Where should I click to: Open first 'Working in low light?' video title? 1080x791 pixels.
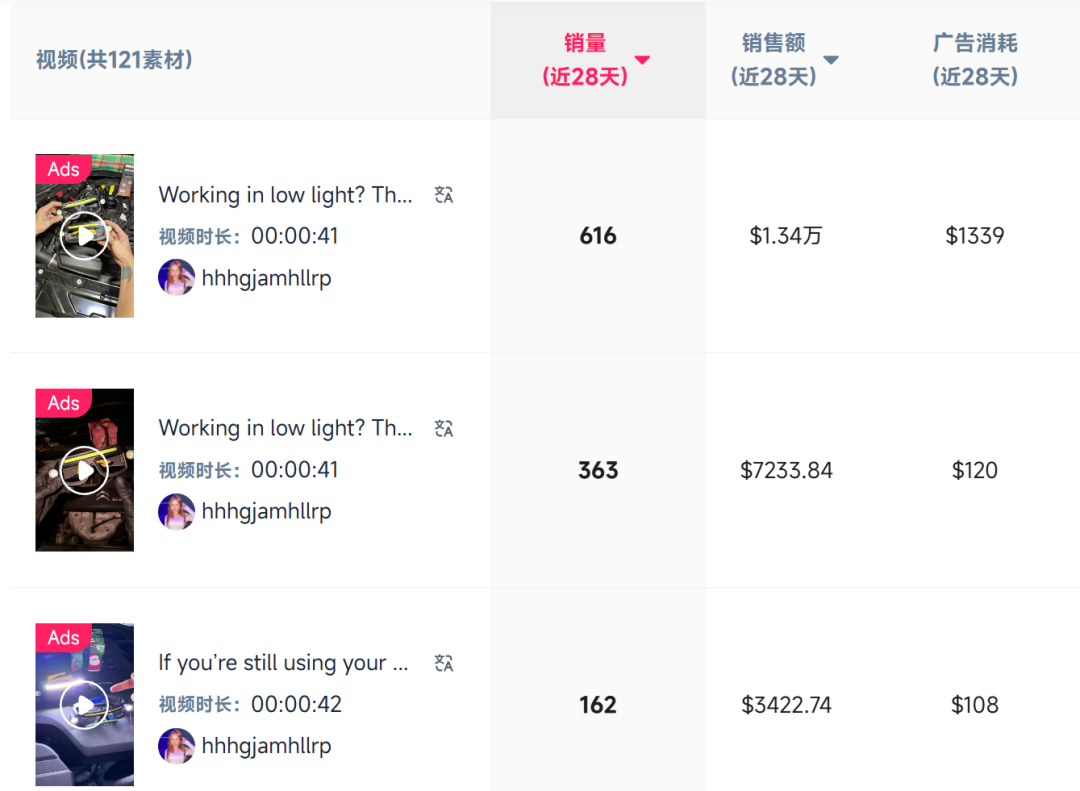[285, 195]
